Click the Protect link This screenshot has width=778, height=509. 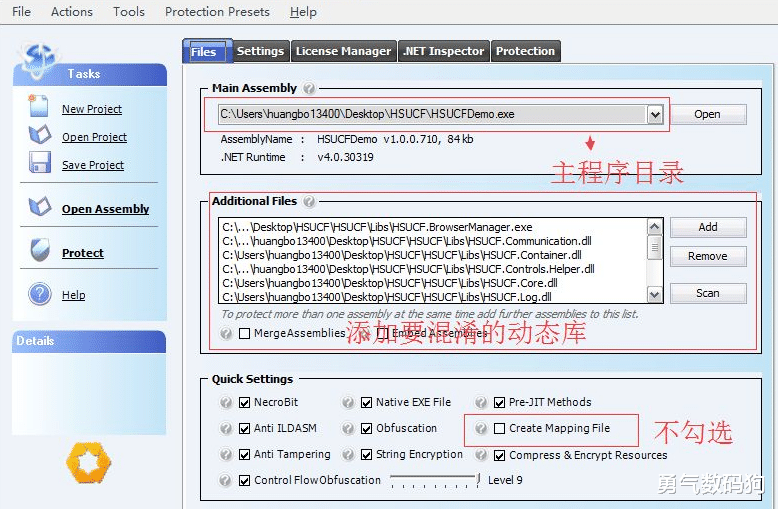83,253
